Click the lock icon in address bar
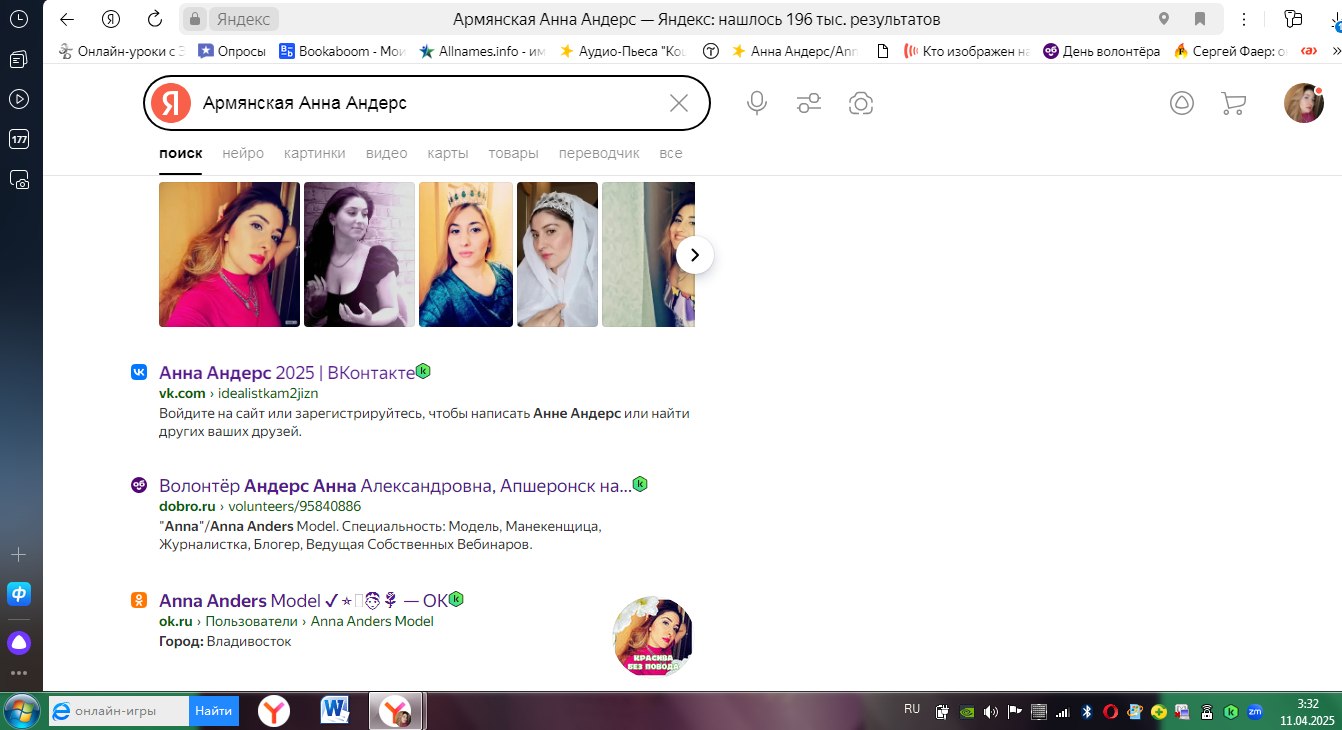1342x730 pixels. pyautogui.click(x=196, y=19)
